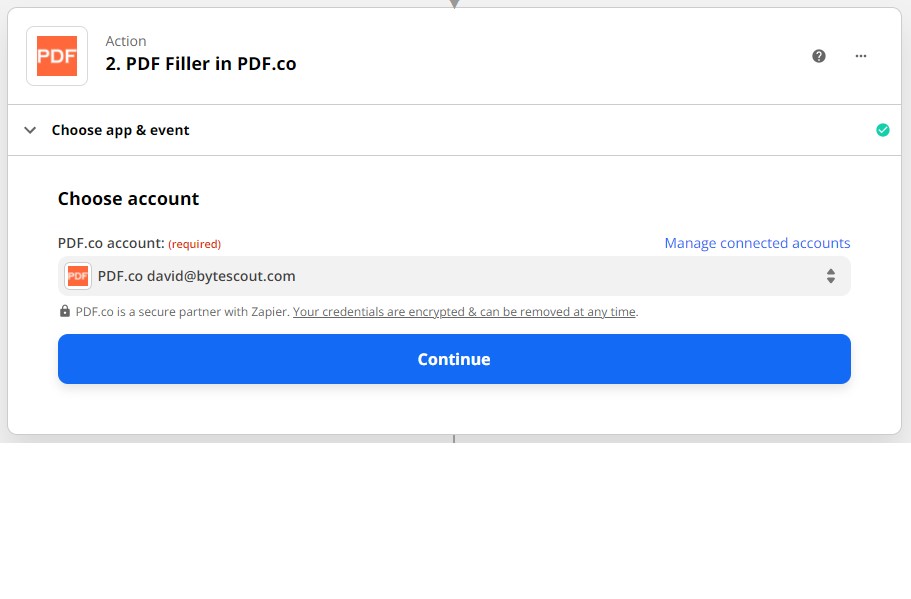The width and height of the screenshot is (911, 599).
Task: Click the small PDF icon in account field
Action: pyautogui.click(x=78, y=276)
